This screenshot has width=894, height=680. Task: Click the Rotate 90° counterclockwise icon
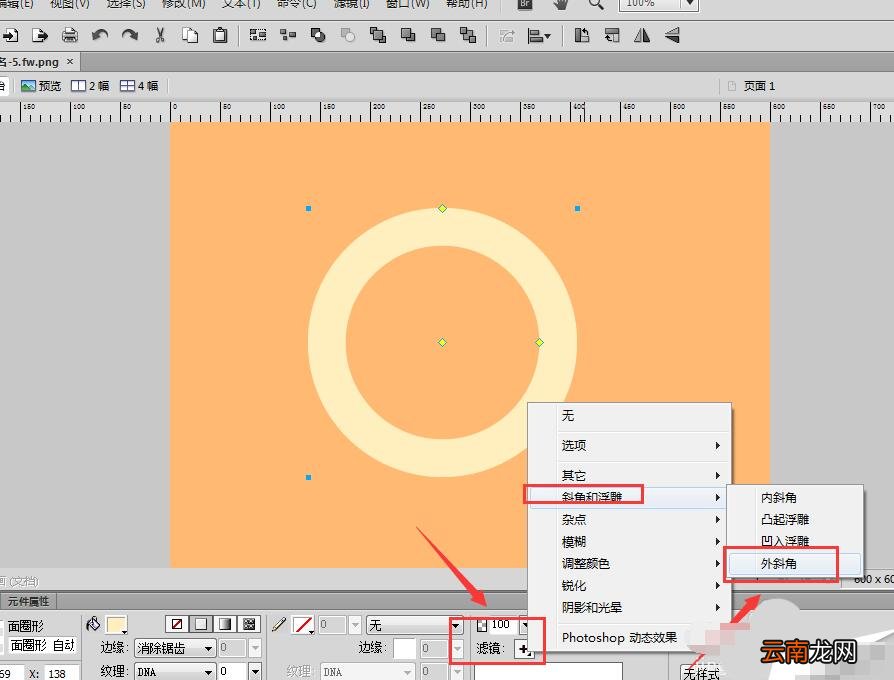[x=582, y=35]
